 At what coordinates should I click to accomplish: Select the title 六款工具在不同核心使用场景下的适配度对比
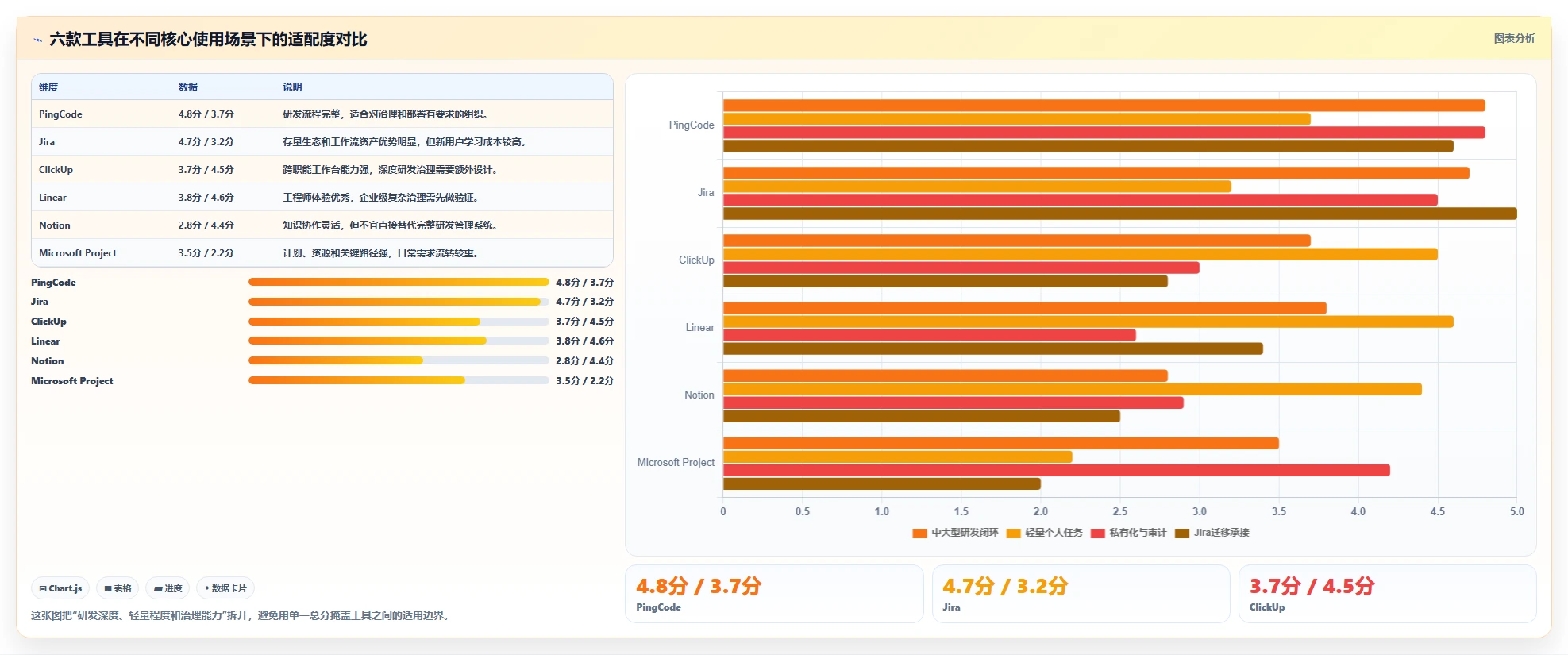208,40
